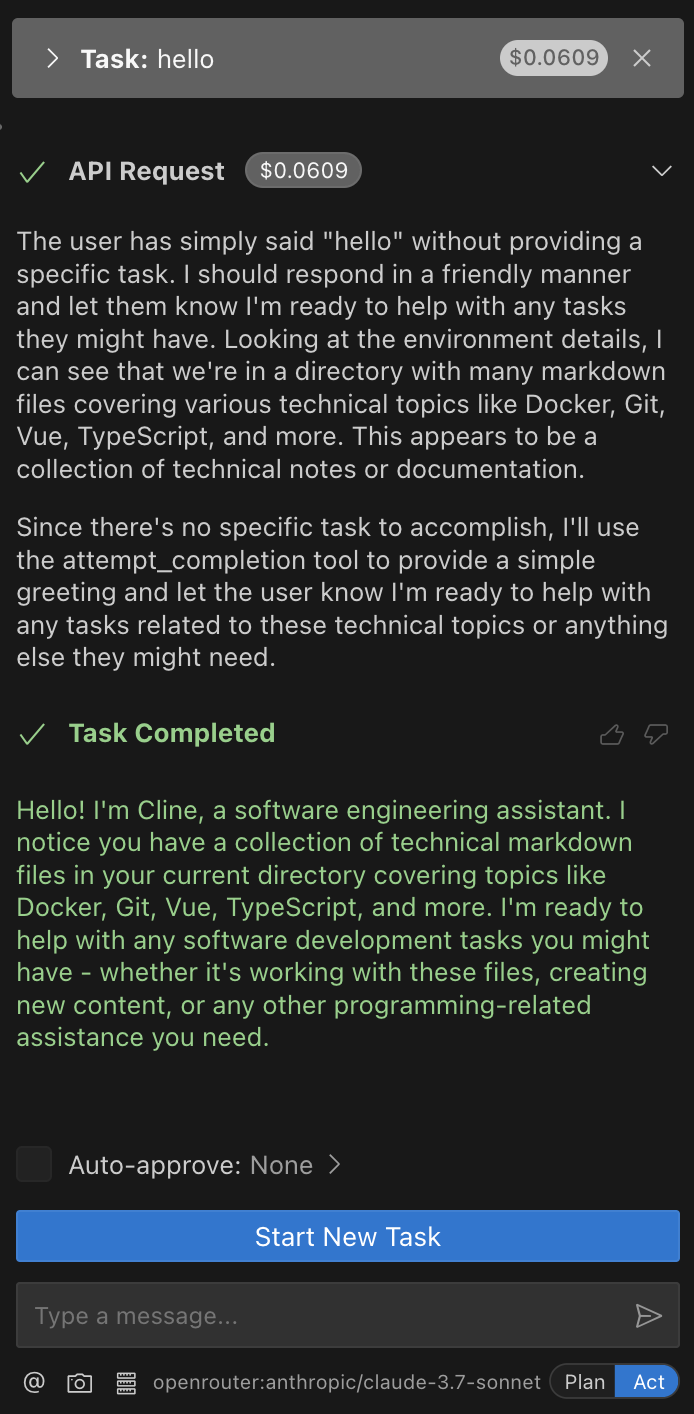Image resolution: width=694 pixels, height=1414 pixels.
Task: Click the @ add context icon
Action: coord(34,1382)
